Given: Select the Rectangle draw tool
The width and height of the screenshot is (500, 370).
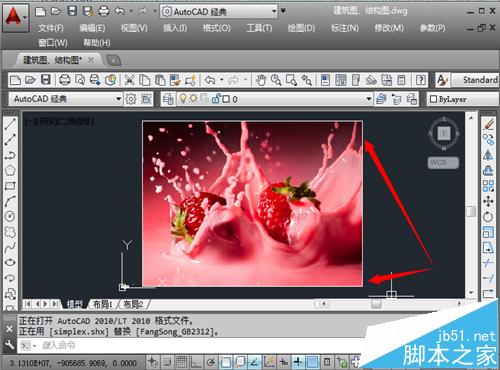Looking at the screenshot, I should pos(10,186).
